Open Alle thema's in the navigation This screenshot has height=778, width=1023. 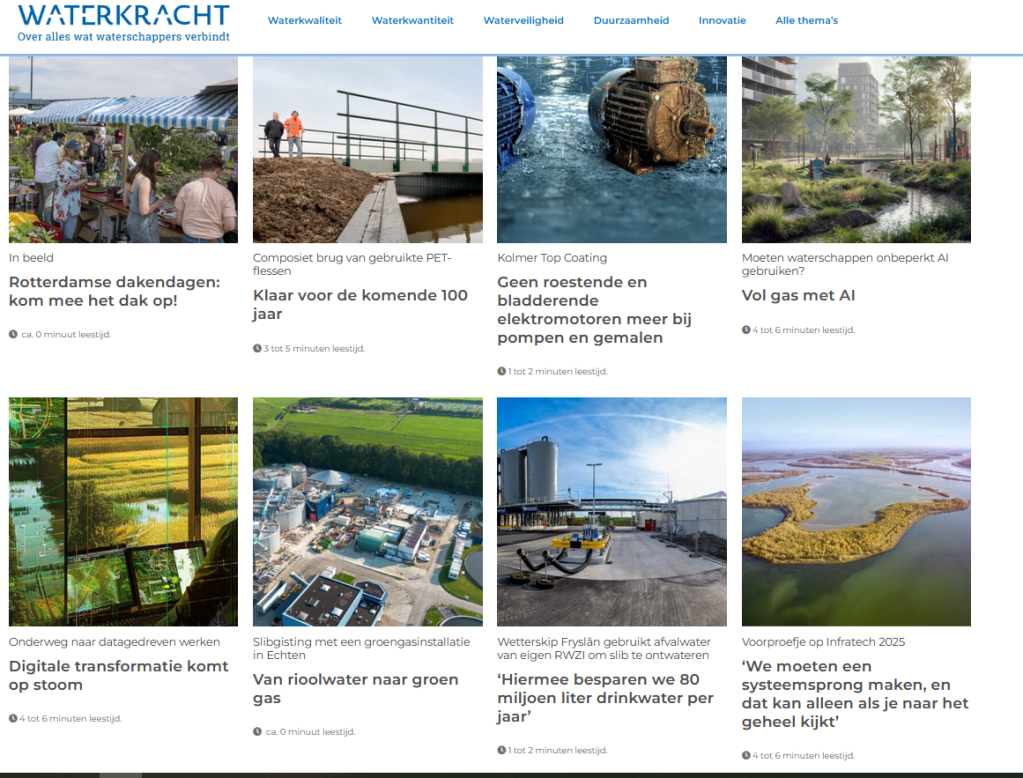coord(806,21)
